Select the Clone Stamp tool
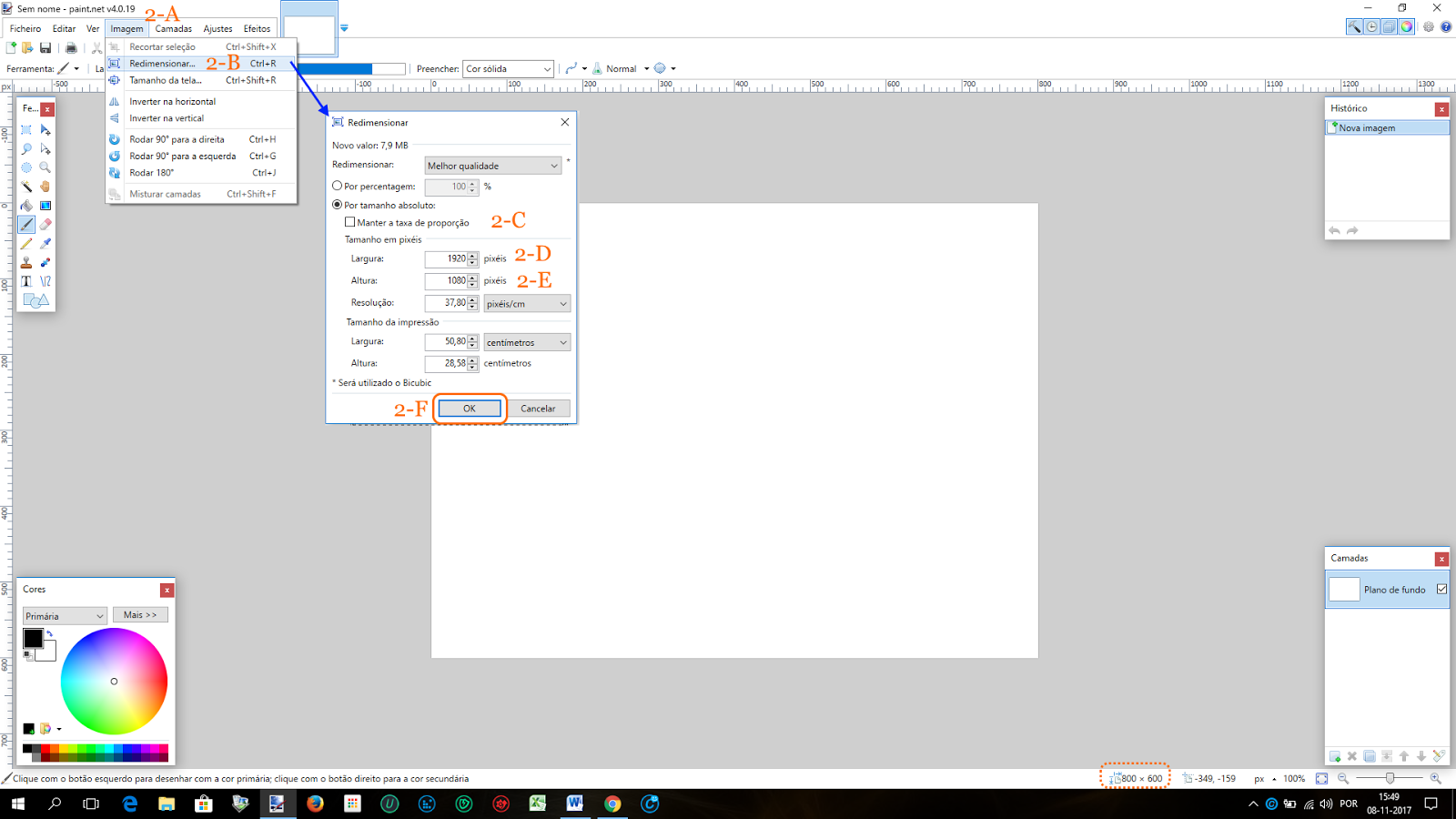The width and height of the screenshot is (1456, 819). tap(26, 263)
